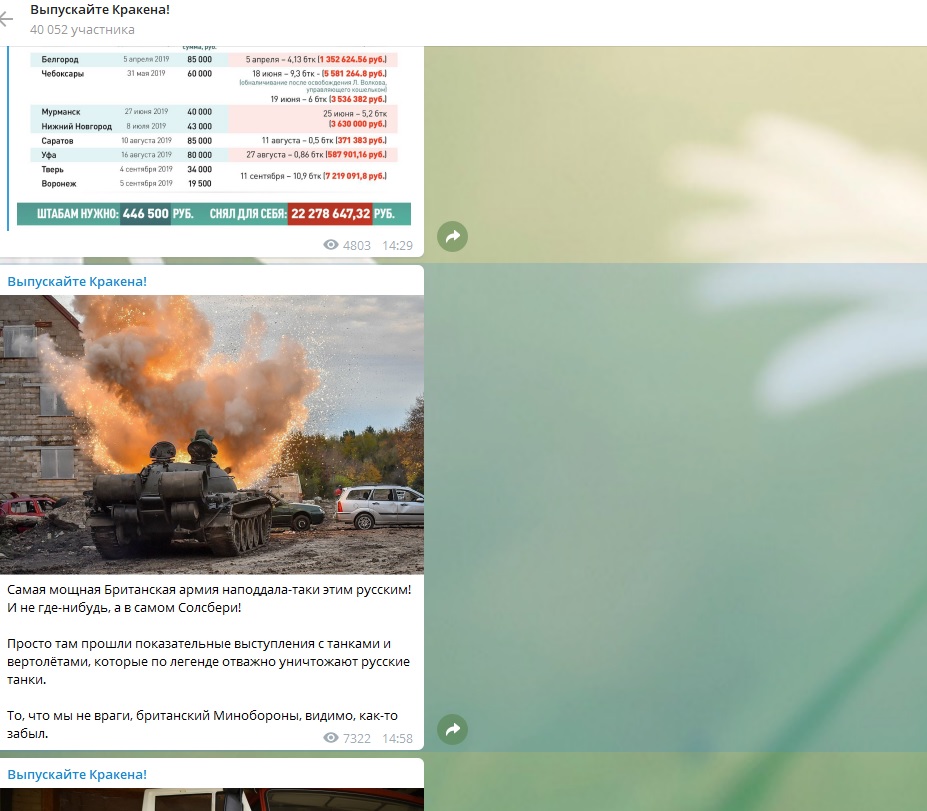927x811 pixels.
Task: Click the 14:29 timestamp on first post
Action: point(397,245)
